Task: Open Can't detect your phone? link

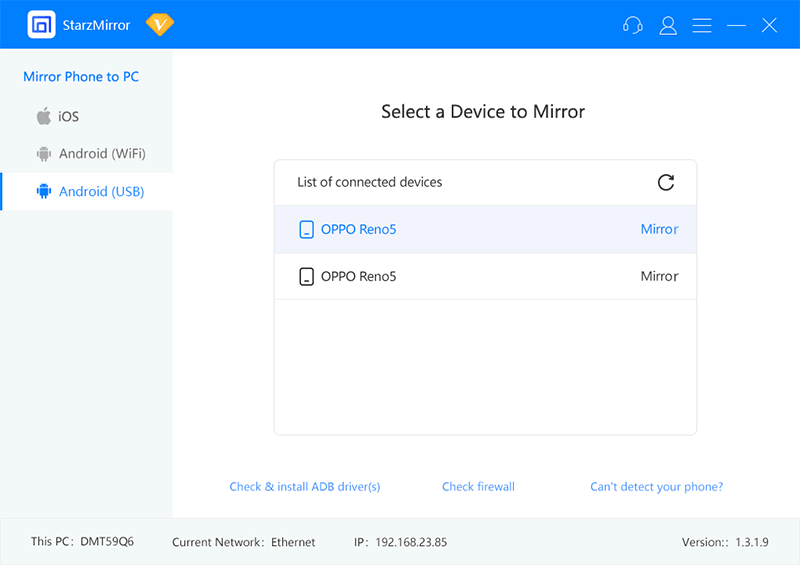Action: 656,486
